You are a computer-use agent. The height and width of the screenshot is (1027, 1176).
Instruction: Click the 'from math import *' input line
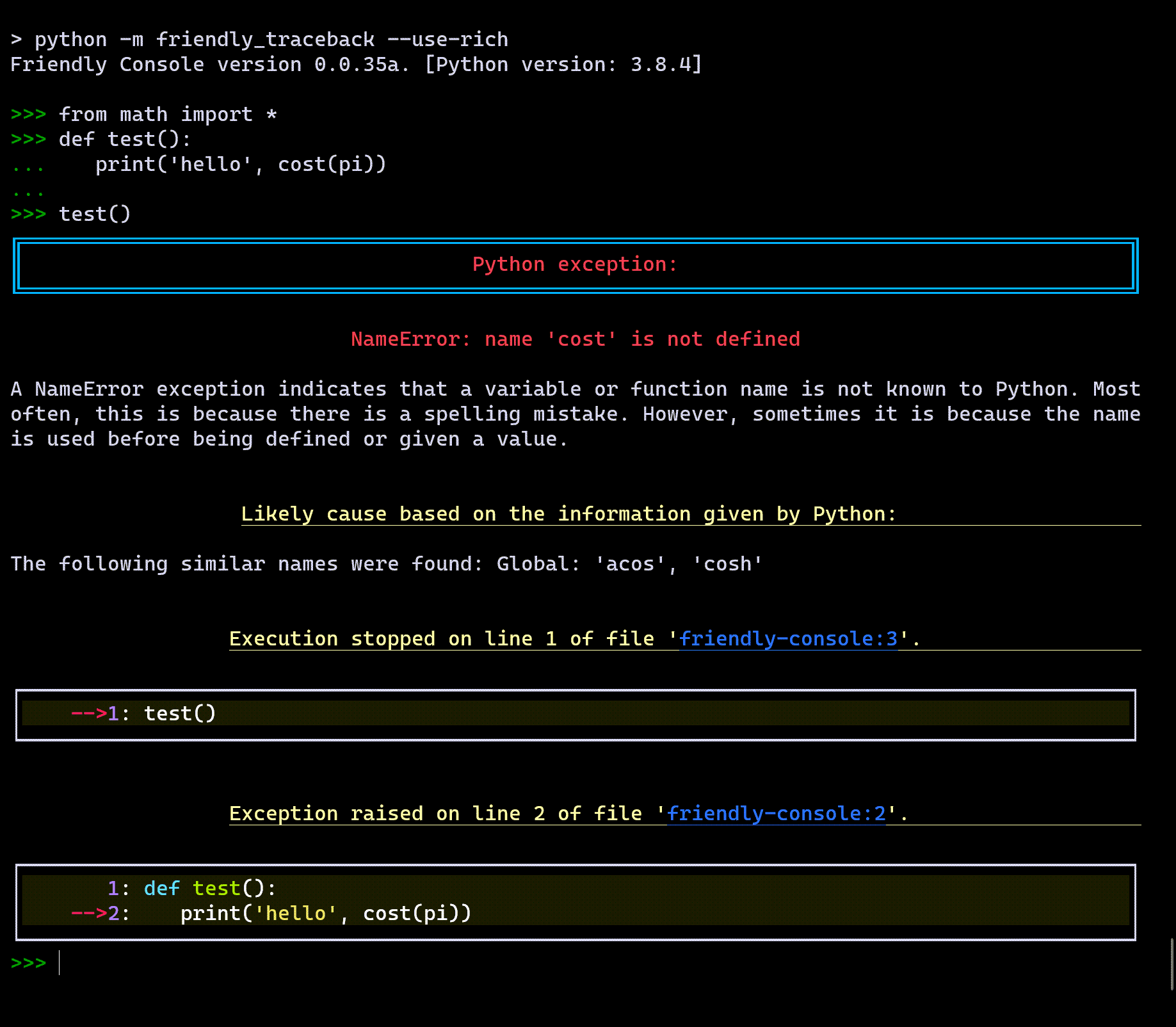[168, 114]
